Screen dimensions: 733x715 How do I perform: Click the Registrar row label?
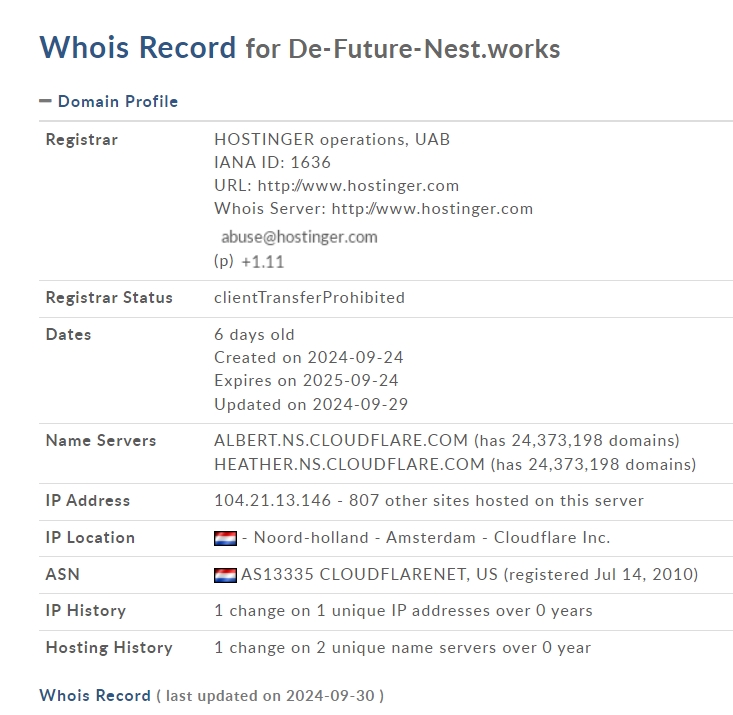[x=82, y=139]
